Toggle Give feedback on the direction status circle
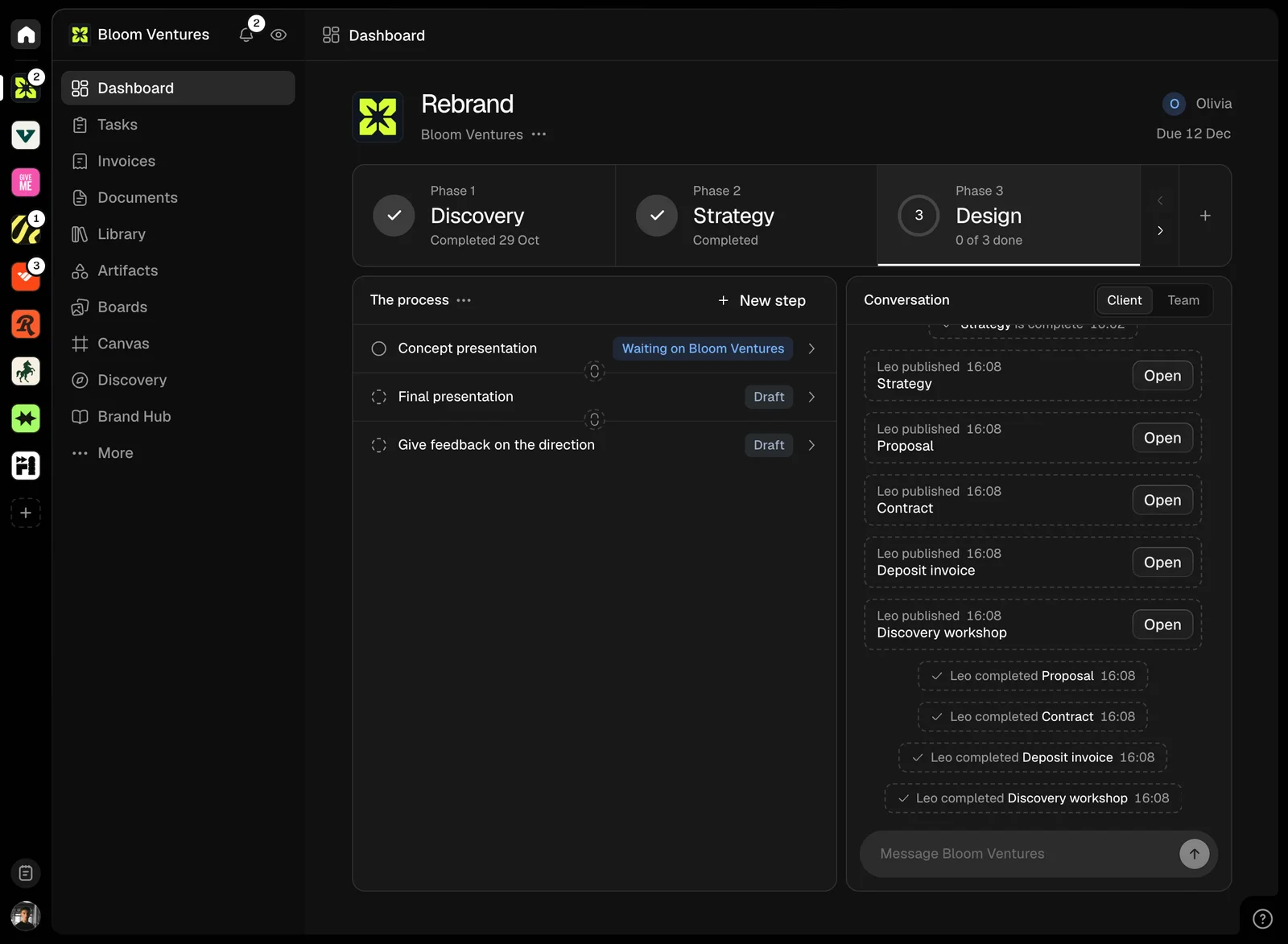 pos(379,445)
